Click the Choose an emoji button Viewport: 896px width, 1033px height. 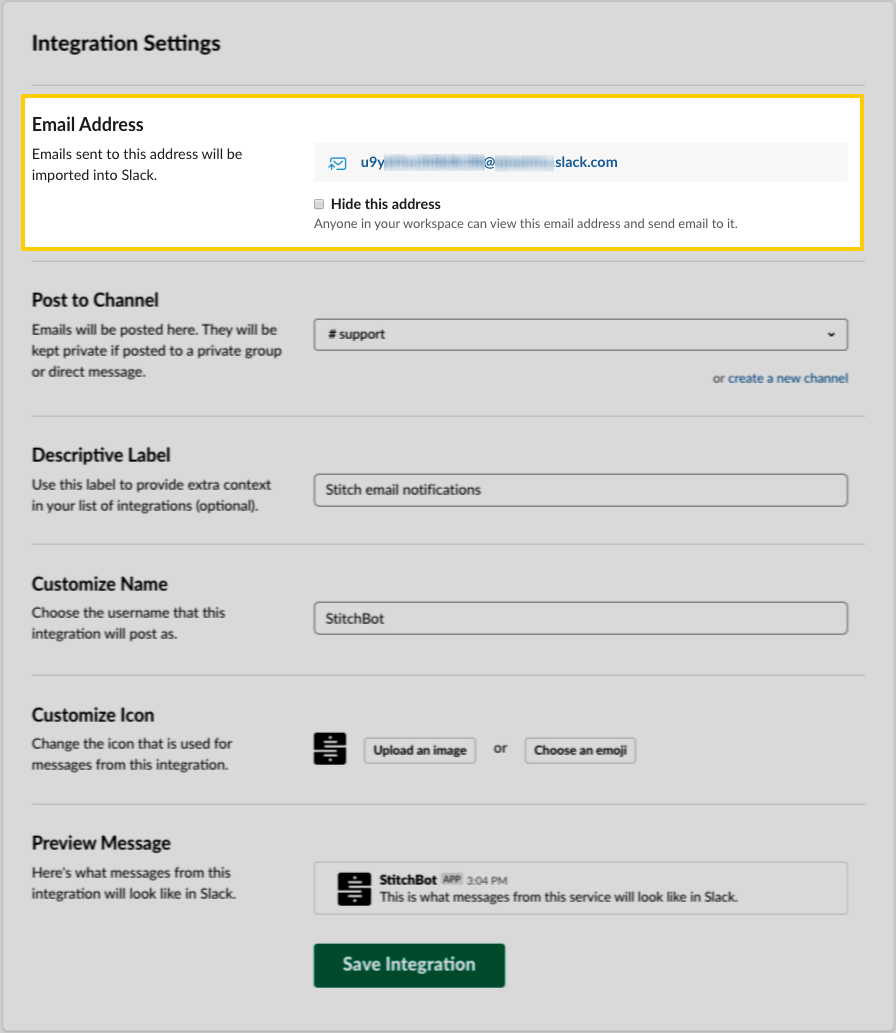click(x=580, y=750)
